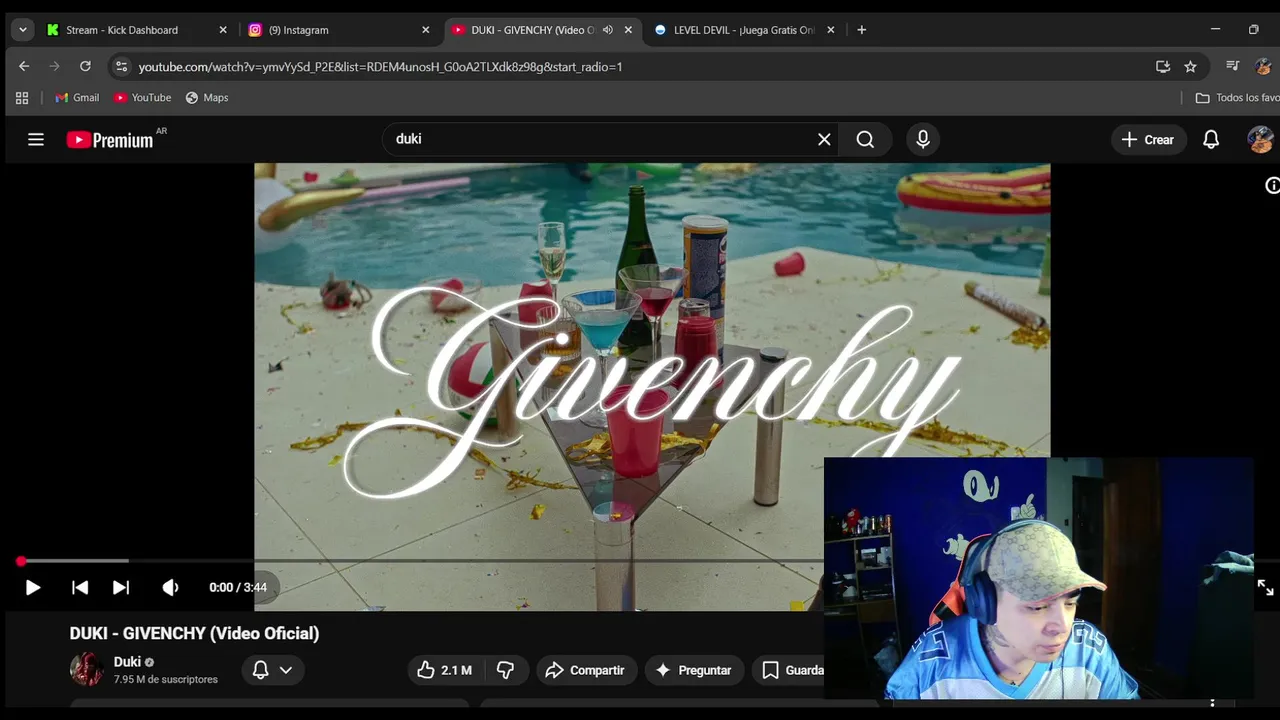Screen dimensions: 1280x720
Task: Open the YouTube hamburger guide menu
Action: point(36,140)
